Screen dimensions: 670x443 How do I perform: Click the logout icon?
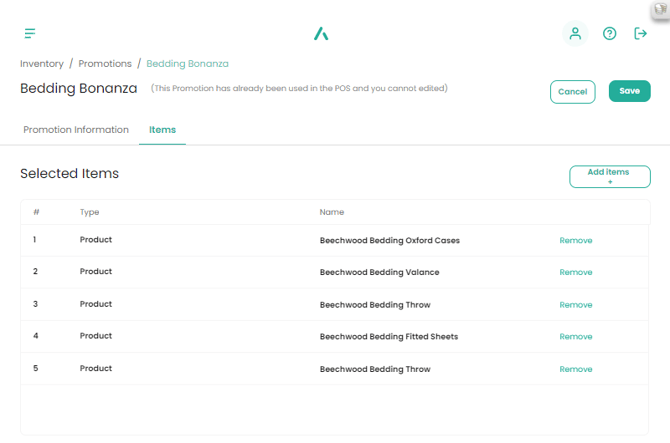coord(641,33)
